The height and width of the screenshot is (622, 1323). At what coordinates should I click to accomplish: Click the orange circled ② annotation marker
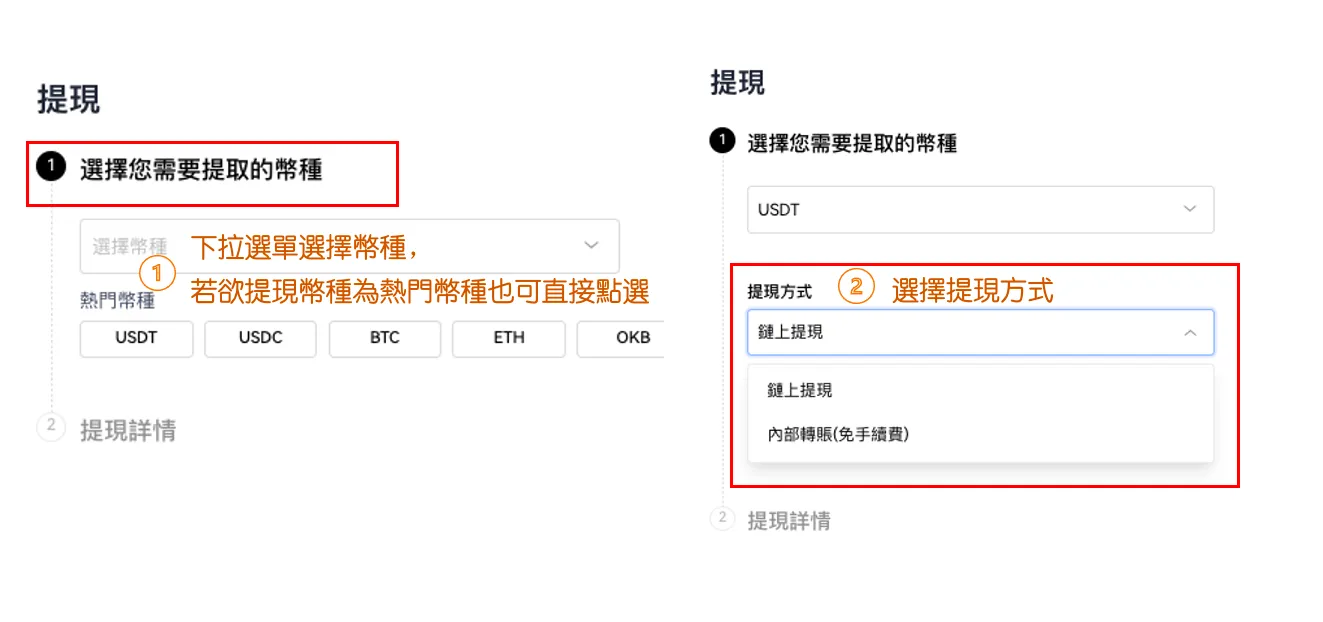pos(856,288)
